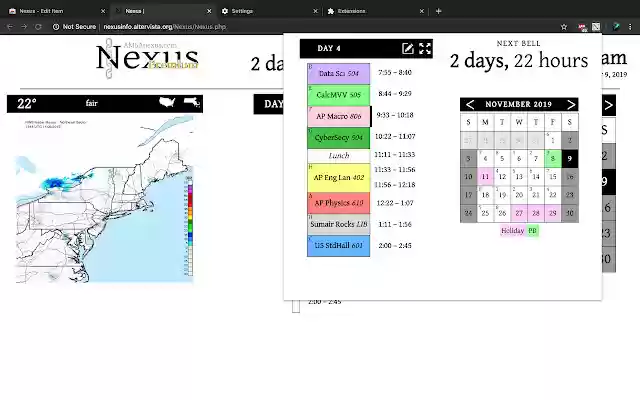Reload the page
640x400 pixels.
(38, 27)
